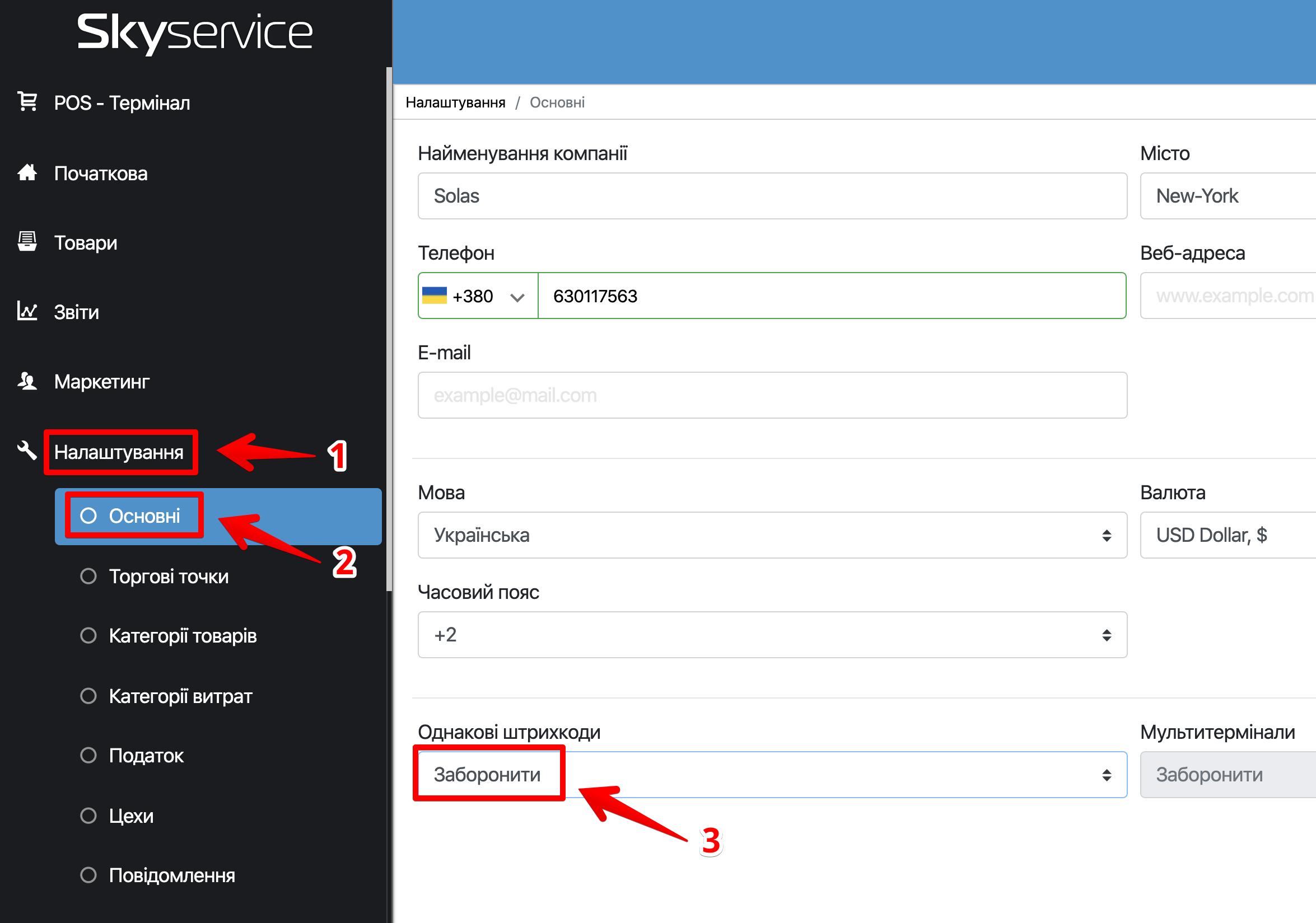Click the home icon beside Початкова
Image resolution: width=1316 pixels, height=923 pixels.
coord(27,172)
